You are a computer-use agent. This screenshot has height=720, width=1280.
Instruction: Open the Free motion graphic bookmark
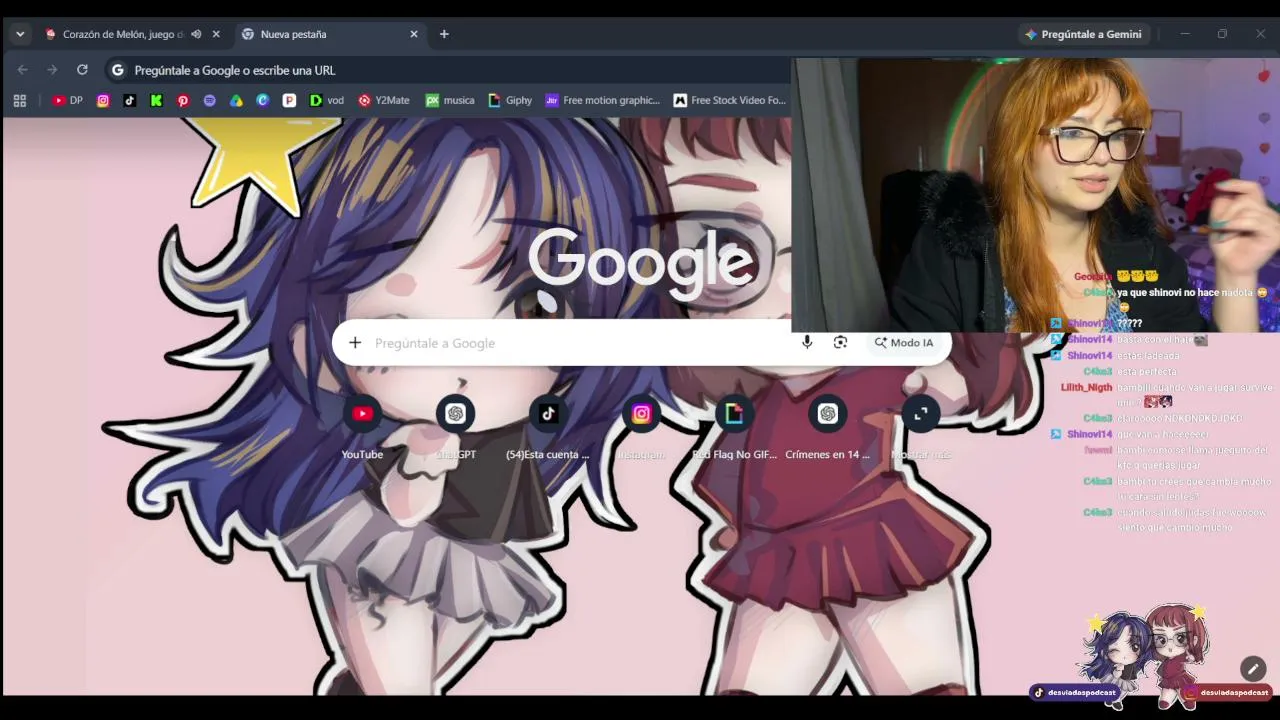pyautogui.click(x=603, y=100)
